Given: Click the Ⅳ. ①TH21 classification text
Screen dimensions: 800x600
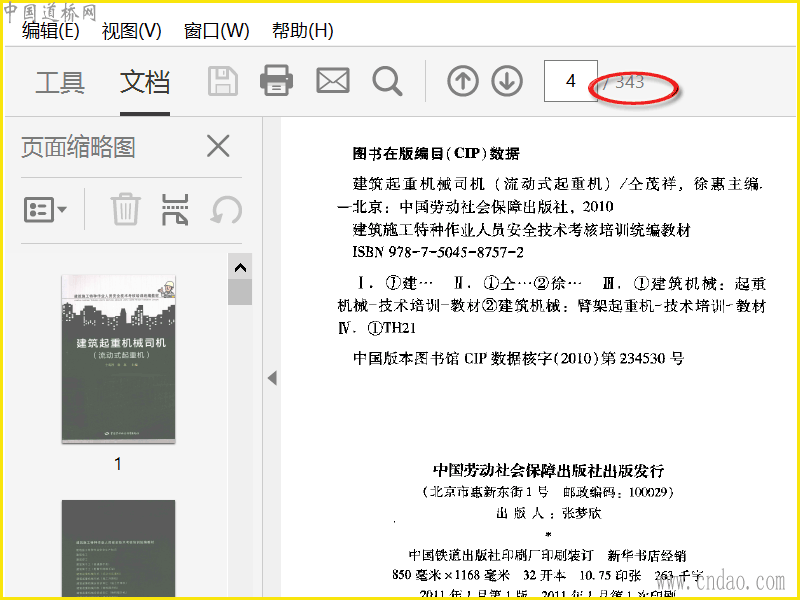Looking at the screenshot, I should point(377,328).
